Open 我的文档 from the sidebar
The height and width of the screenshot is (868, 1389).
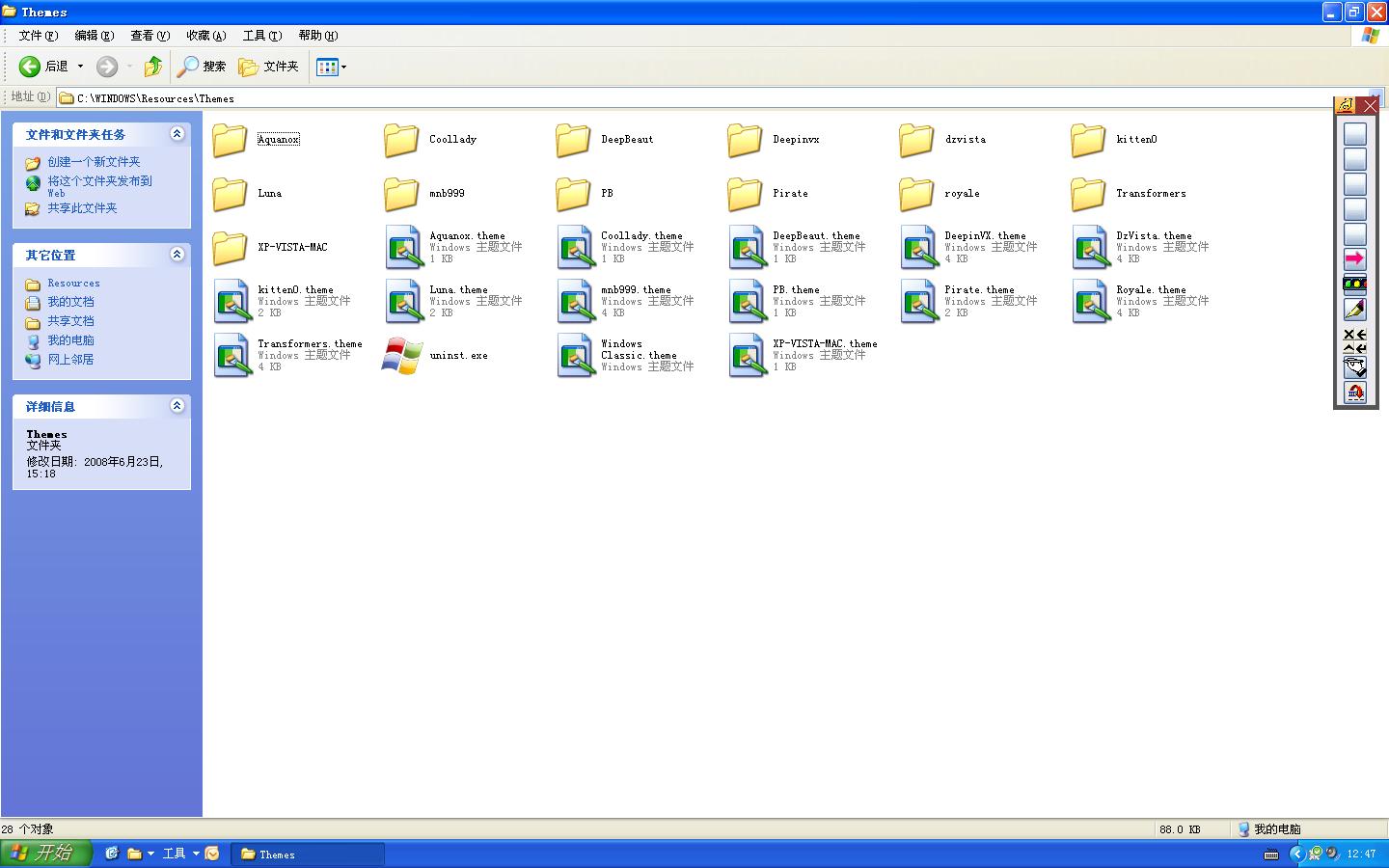click(x=70, y=302)
